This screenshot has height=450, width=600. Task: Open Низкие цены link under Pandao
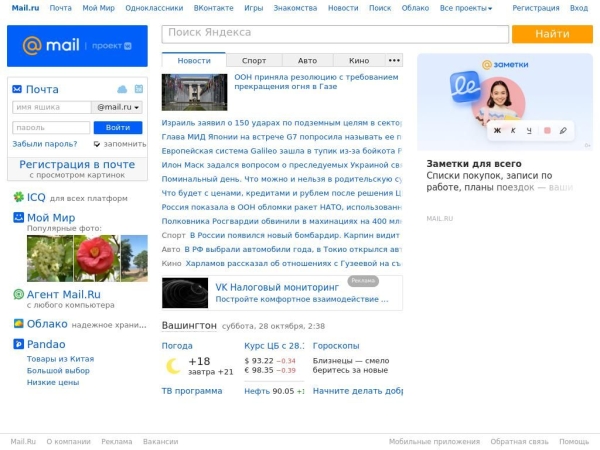(53, 382)
